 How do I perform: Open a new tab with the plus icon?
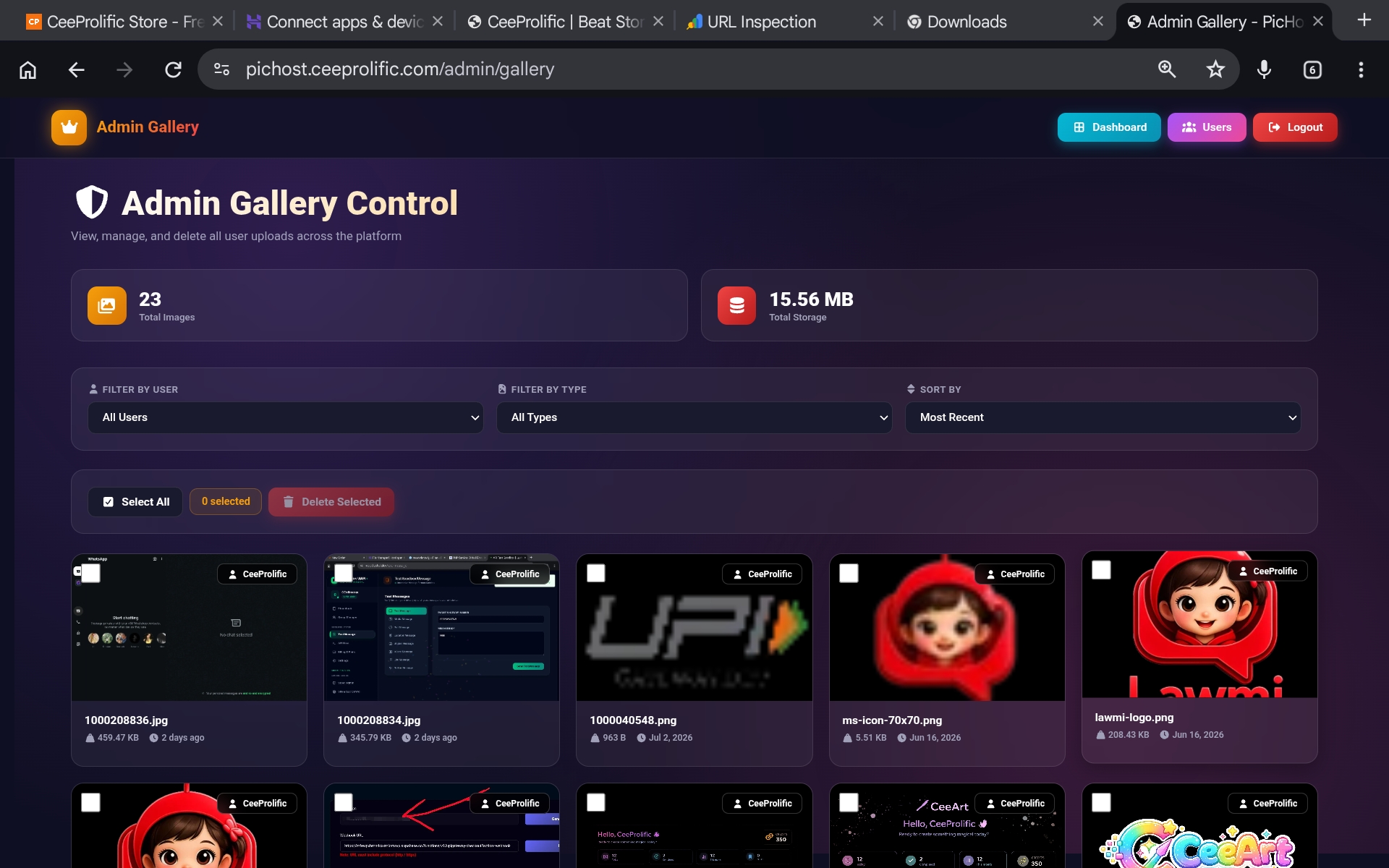point(1364,20)
